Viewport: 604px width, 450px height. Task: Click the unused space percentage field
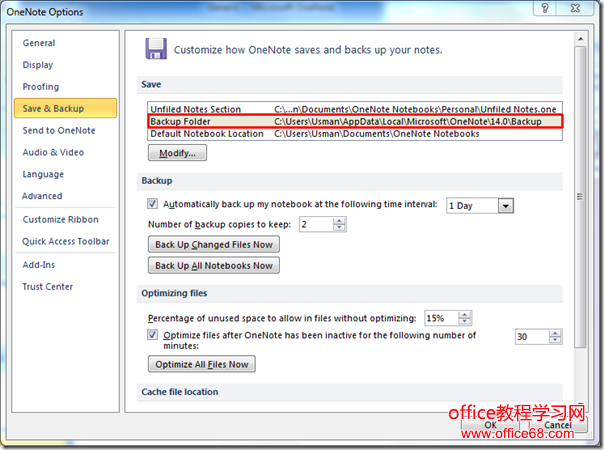441,318
